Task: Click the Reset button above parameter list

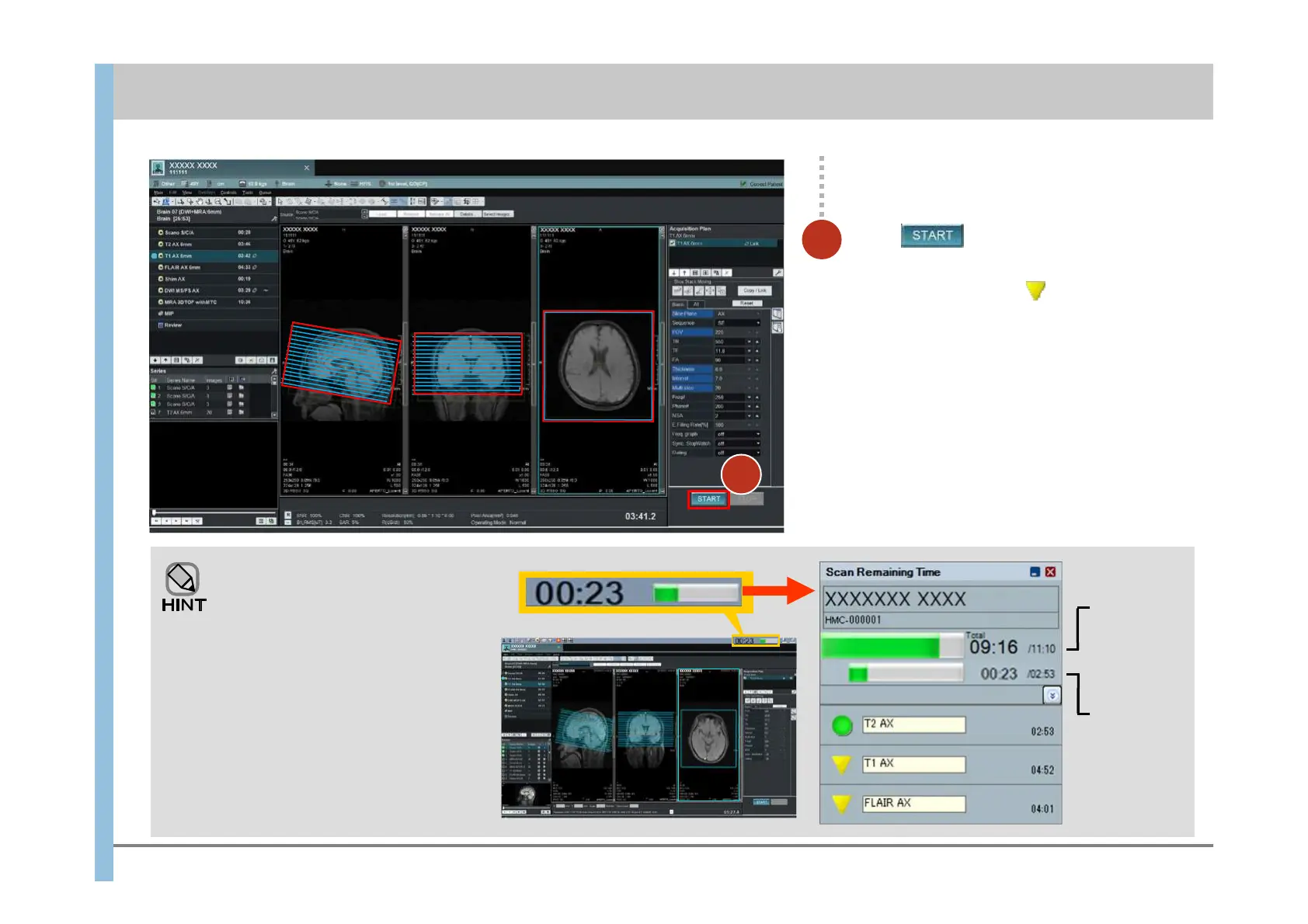Action: click(x=747, y=304)
